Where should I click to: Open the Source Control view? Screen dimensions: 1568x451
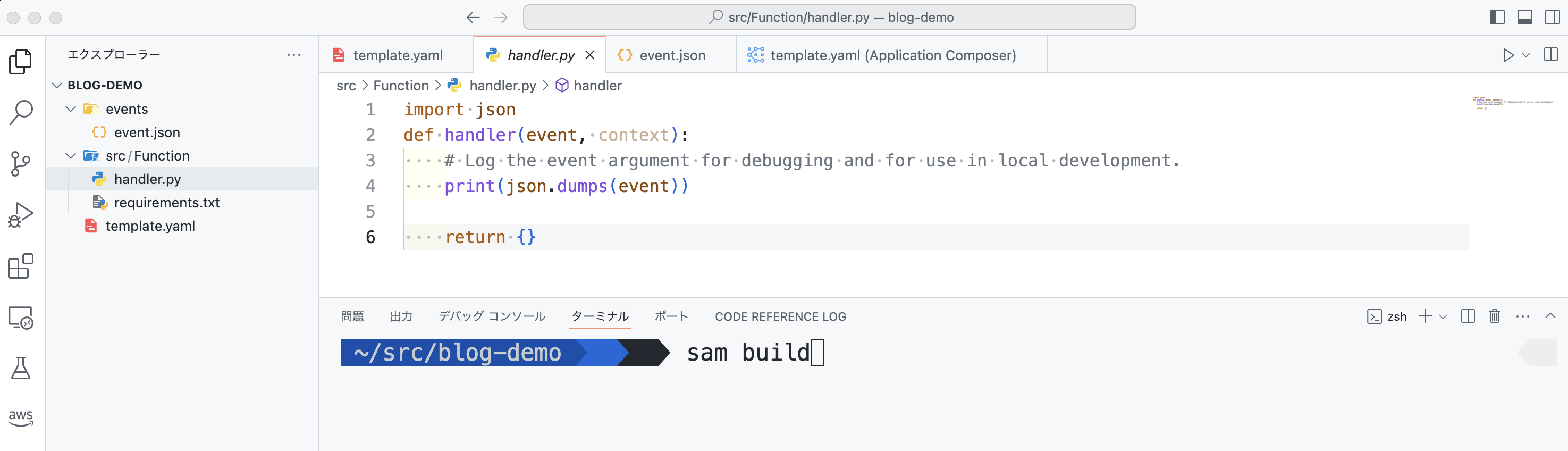21,164
